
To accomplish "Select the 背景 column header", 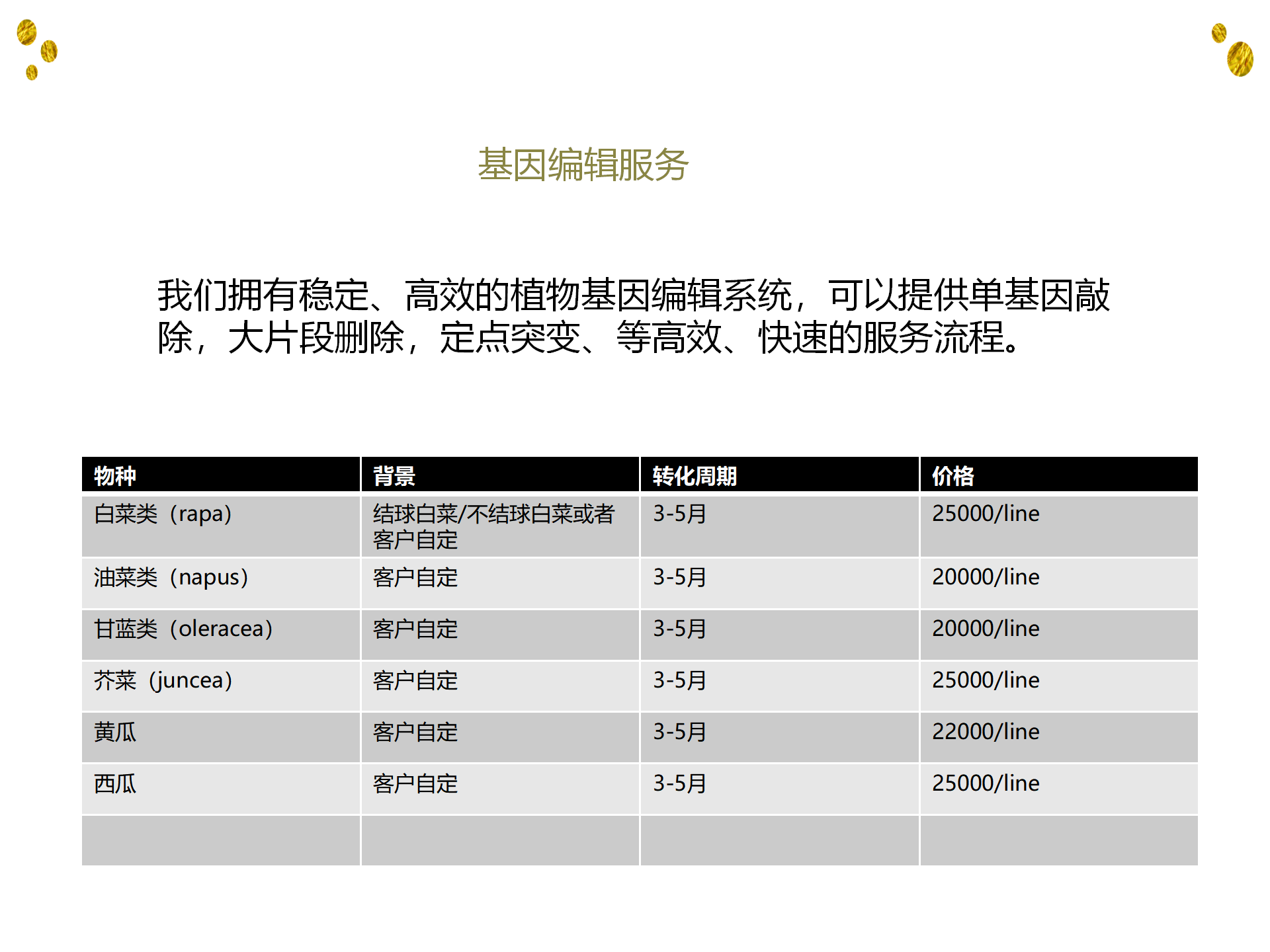I will coord(500,475).
